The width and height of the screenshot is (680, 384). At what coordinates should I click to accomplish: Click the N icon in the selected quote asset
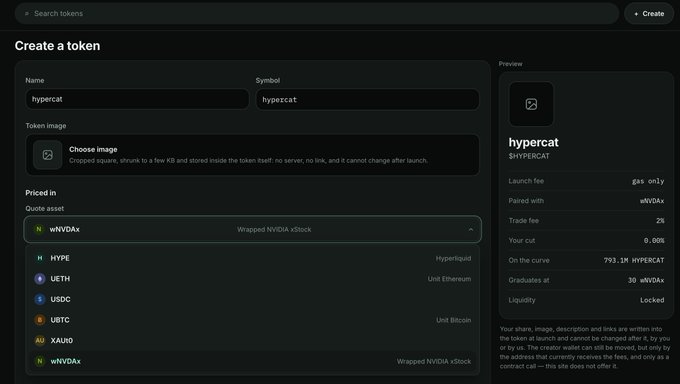[39, 229]
